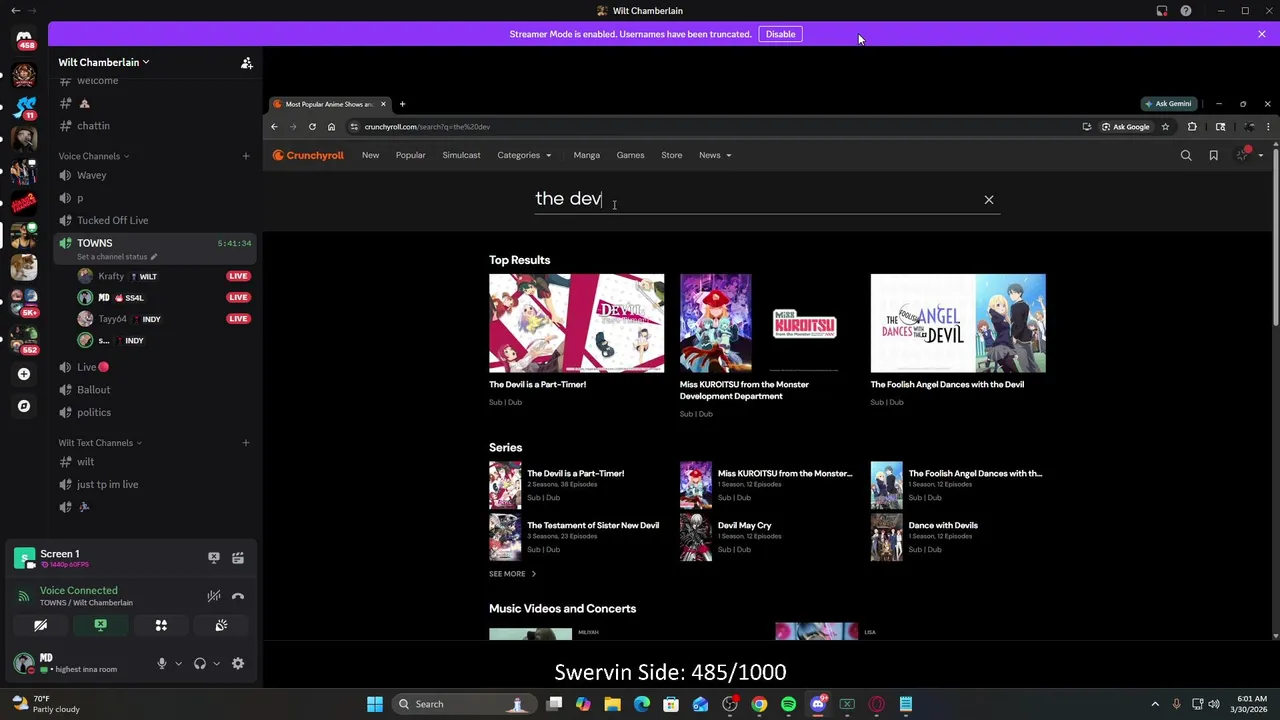Open the New menu on Crunchyroll
This screenshot has height=720, width=1280.
pyautogui.click(x=370, y=155)
